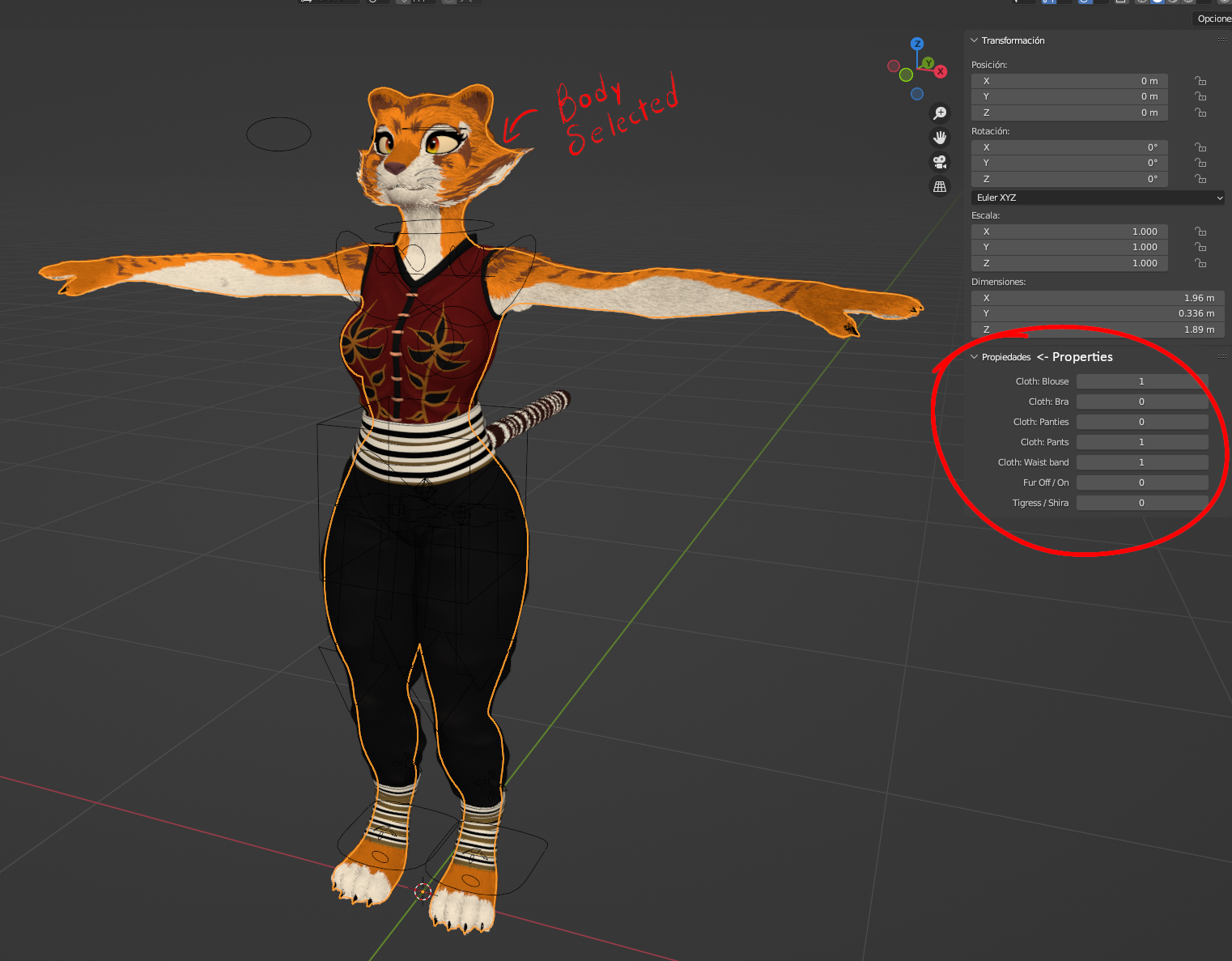The image size is (1232, 961).
Task: Click the red X axis gizmo handle
Action: pos(941,72)
